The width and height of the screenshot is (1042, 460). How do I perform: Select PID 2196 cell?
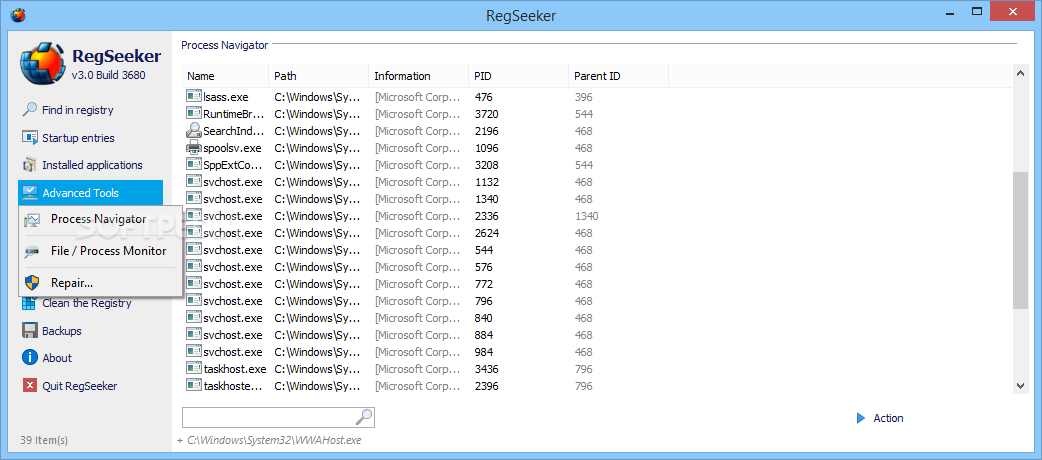coord(486,131)
